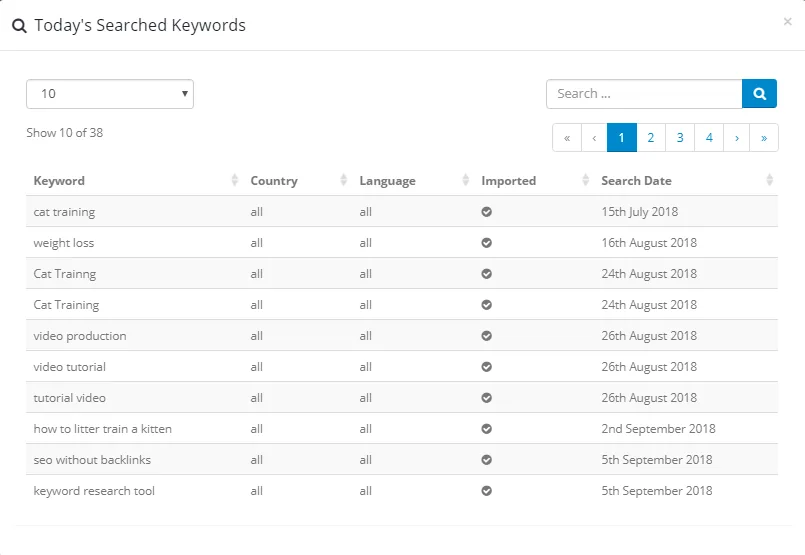Close the Today's Searched Keywords dialog

(787, 21)
